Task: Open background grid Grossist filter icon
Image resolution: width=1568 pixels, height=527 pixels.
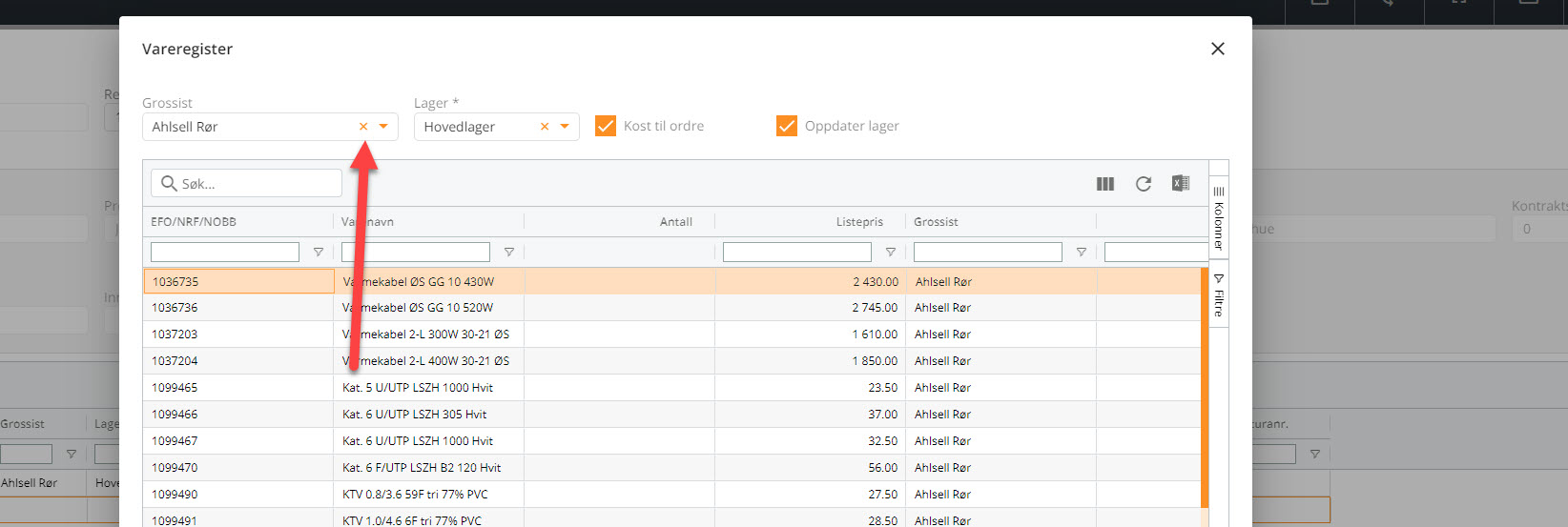Action: point(72,455)
